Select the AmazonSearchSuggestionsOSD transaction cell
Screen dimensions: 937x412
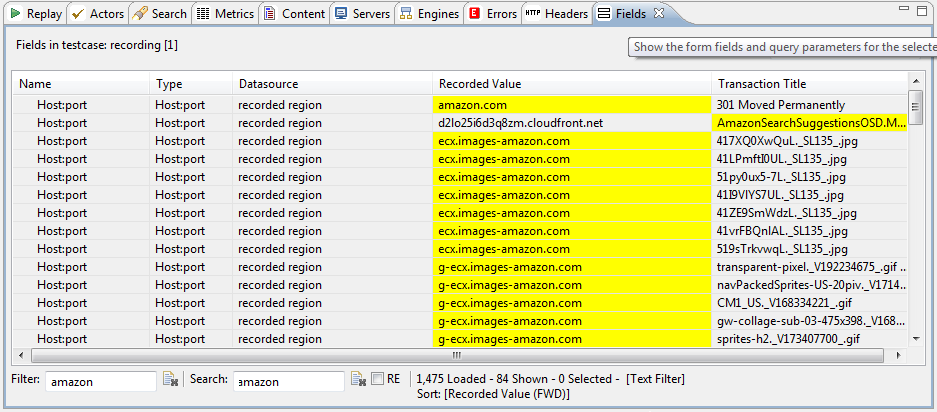pyautogui.click(x=810, y=123)
